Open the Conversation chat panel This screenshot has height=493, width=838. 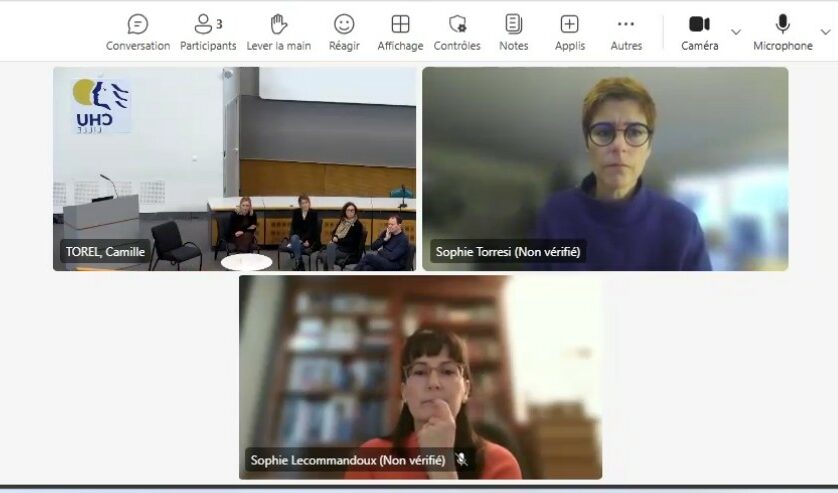pyautogui.click(x=138, y=32)
